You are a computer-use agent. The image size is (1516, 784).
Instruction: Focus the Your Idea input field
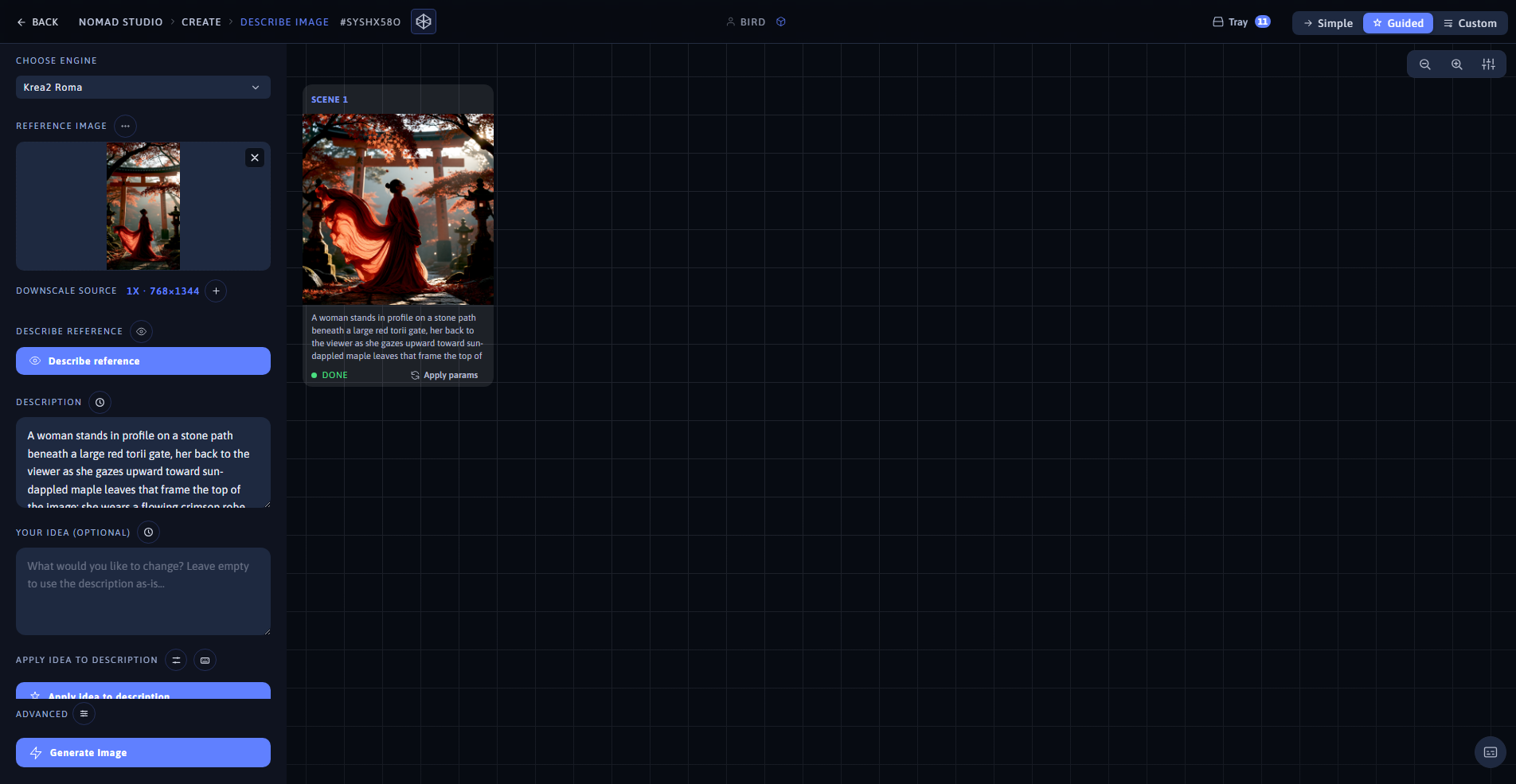[x=143, y=591]
